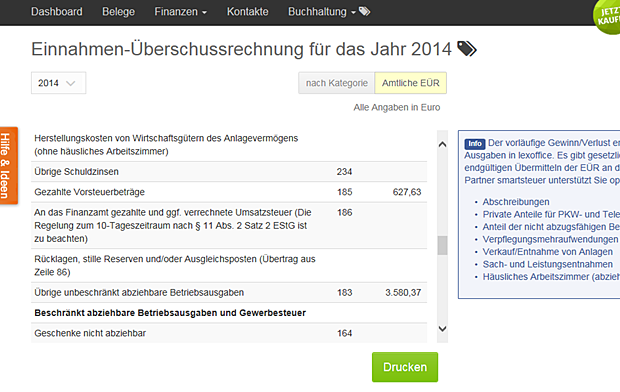
Task: Click the amount 627,63
Action: click(407, 192)
